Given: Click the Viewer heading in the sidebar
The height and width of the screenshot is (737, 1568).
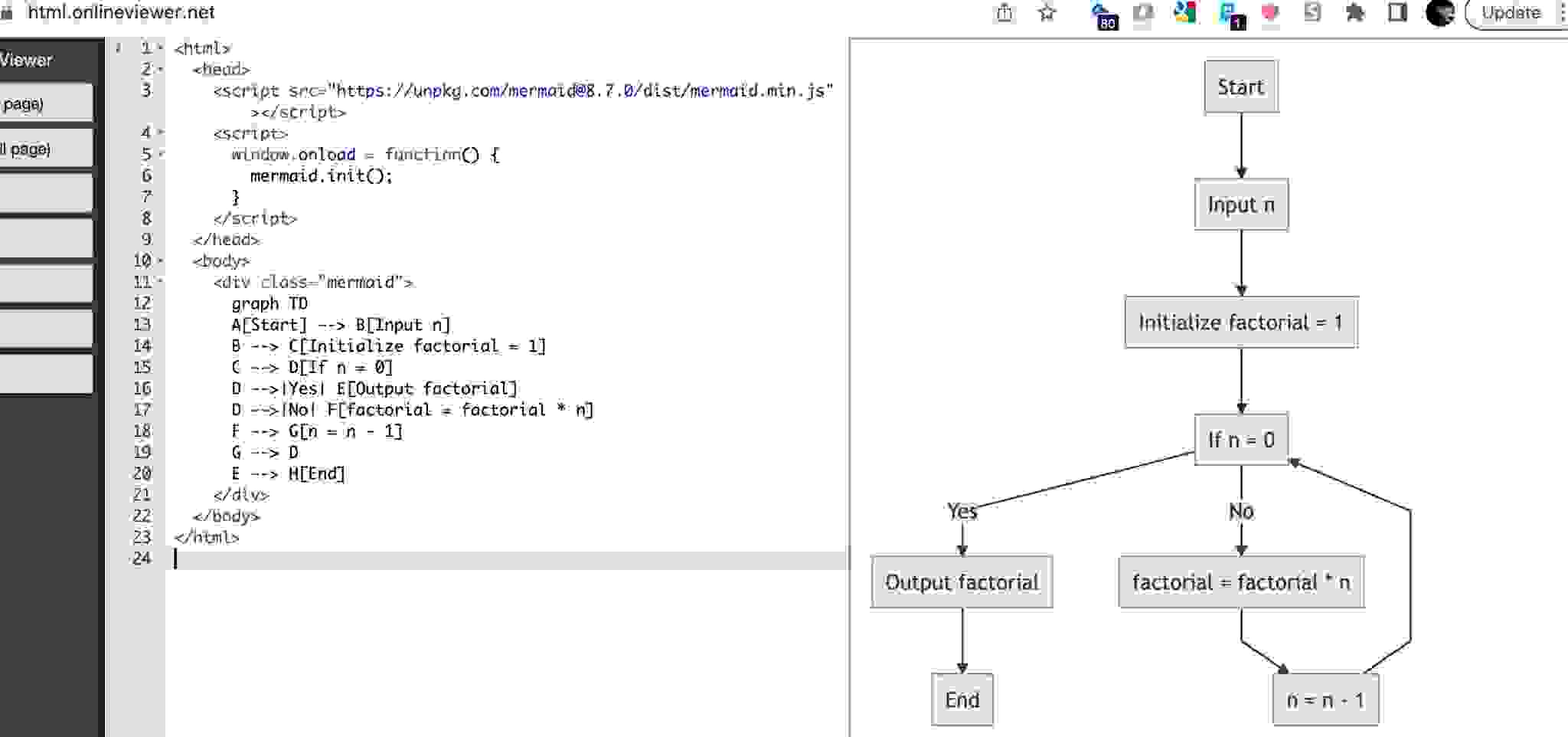Looking at the screenshot, I should pos(26,60).
